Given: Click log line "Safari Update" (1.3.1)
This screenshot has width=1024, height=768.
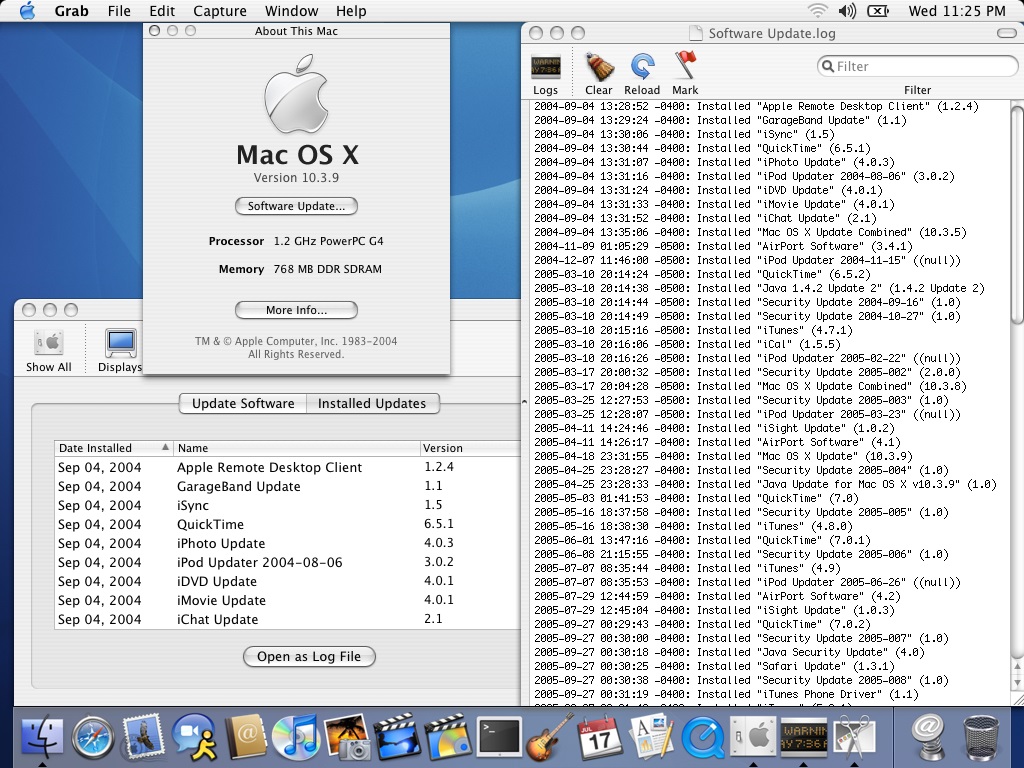Looking at the screenshot, I should 714,666.
